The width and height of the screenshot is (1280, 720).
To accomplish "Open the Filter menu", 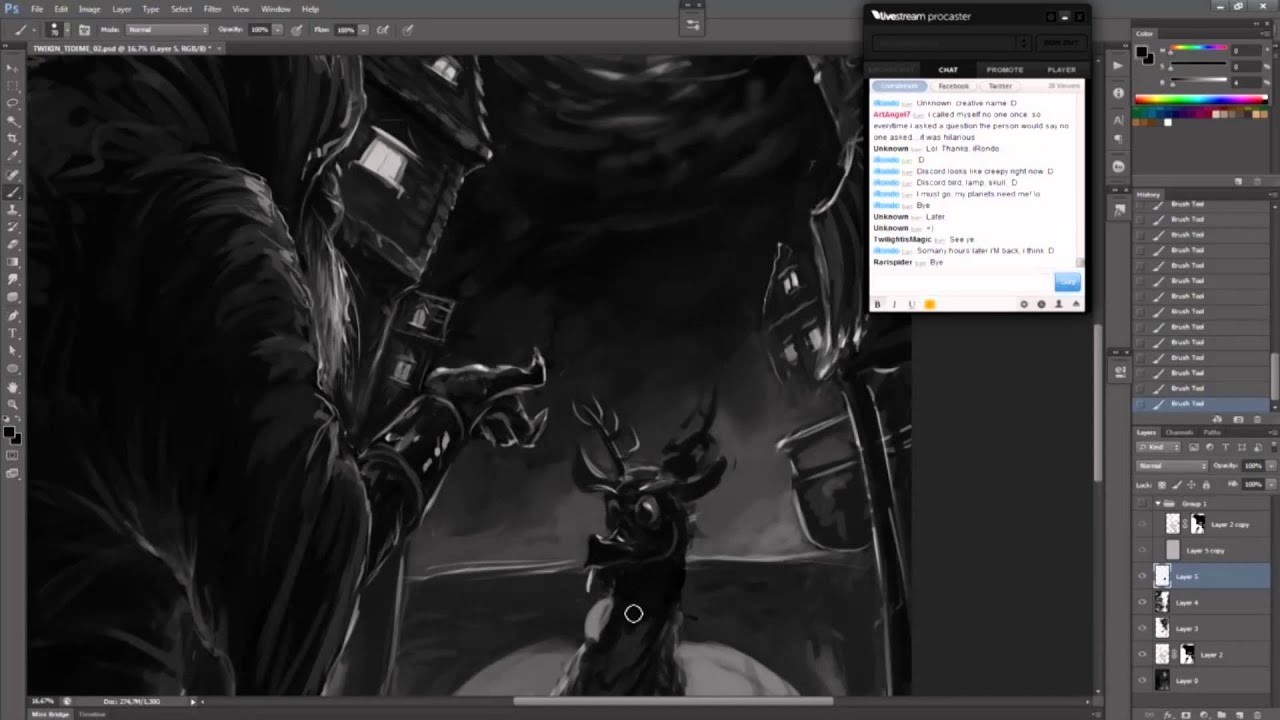I will [x=212, y=9].
